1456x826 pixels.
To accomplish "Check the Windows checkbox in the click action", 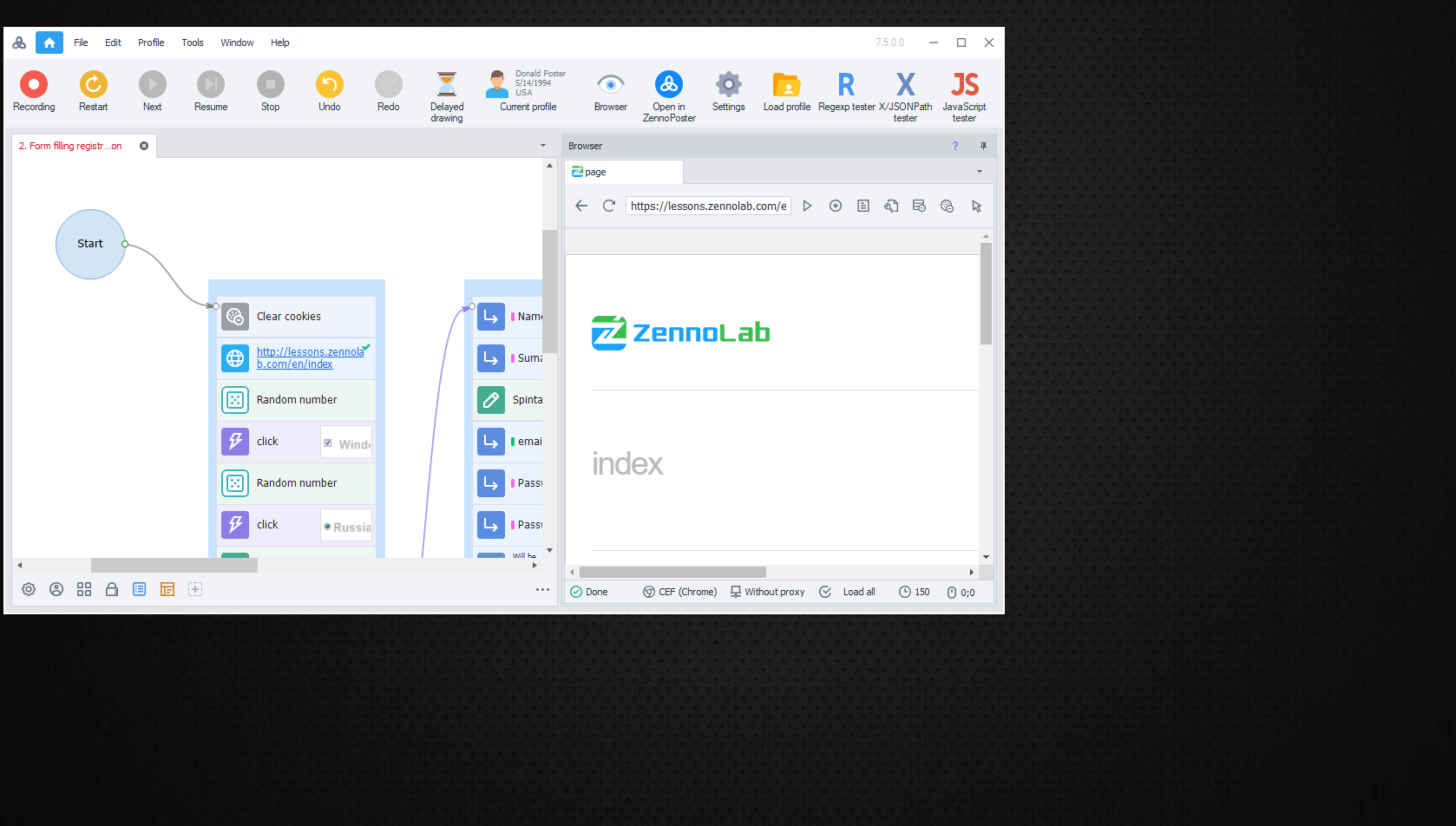I will coord(328,442).
